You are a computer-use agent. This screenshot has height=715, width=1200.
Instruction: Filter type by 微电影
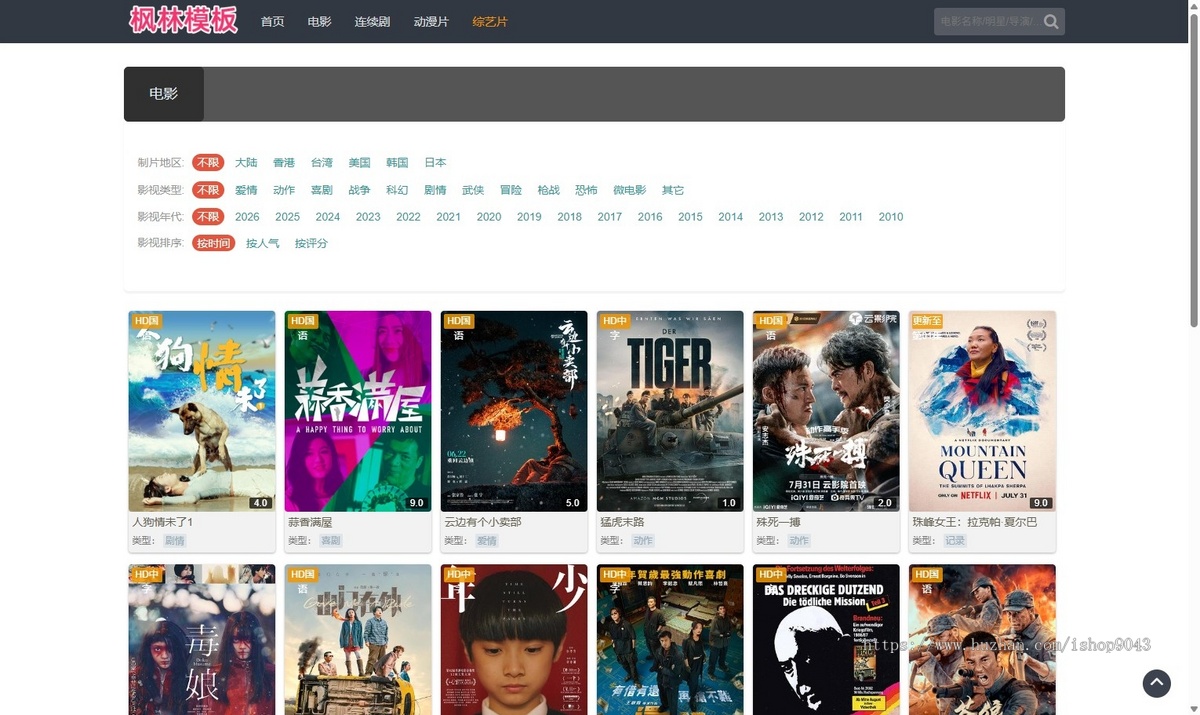pos(630,190)
